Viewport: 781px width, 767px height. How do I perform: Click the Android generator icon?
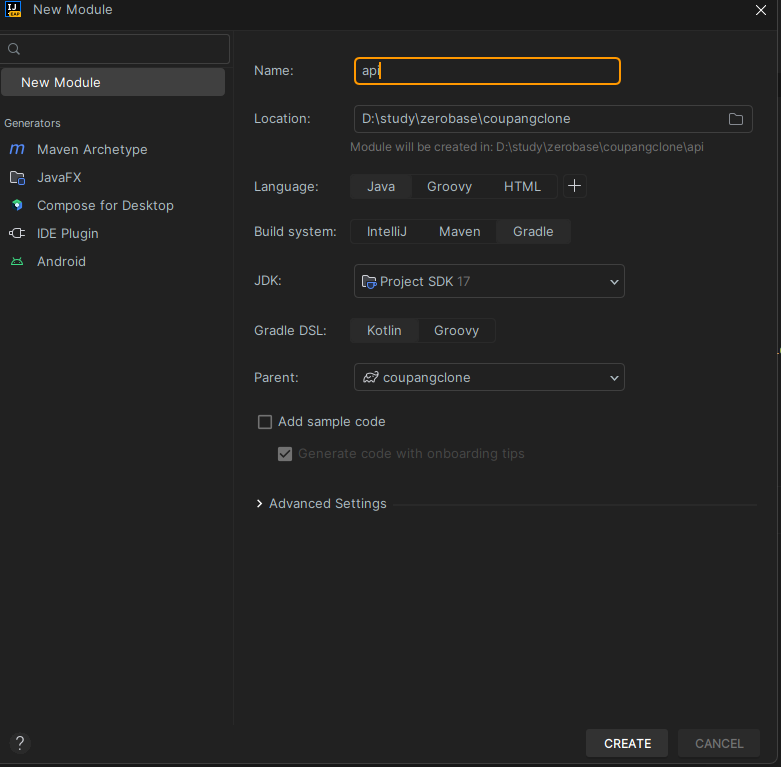[17, 261]
